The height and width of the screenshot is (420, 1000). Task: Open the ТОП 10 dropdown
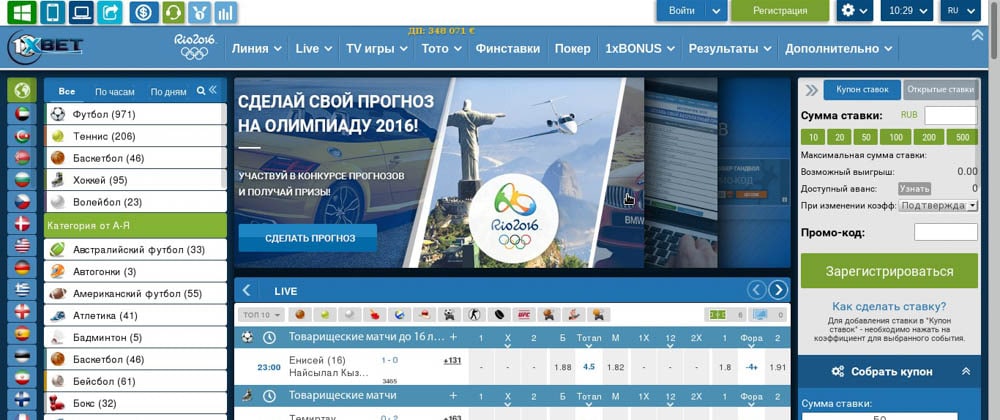point(261,315)
